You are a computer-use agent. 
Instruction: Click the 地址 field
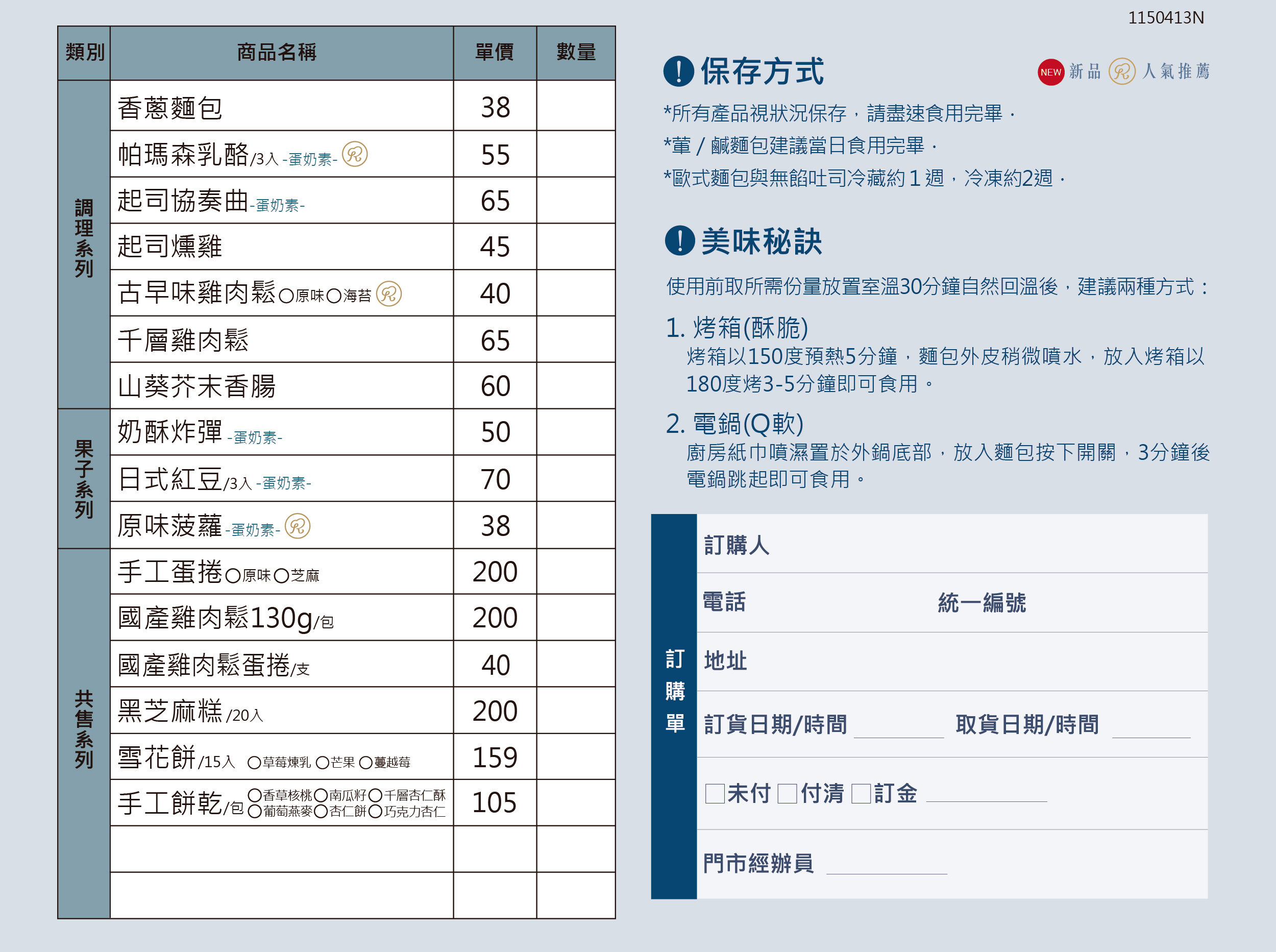tap(952, 661)
